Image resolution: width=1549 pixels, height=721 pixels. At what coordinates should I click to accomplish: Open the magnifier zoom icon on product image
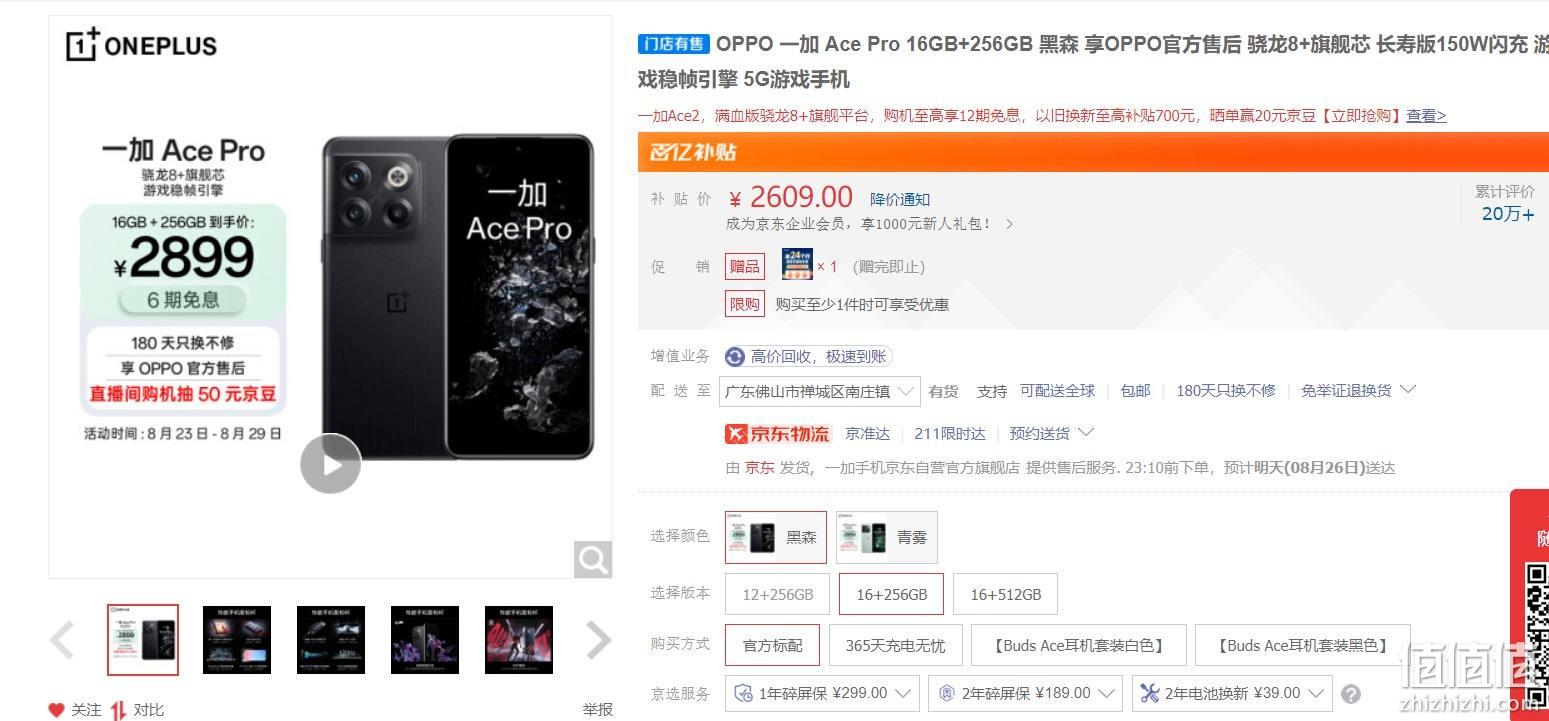(593, 560)
